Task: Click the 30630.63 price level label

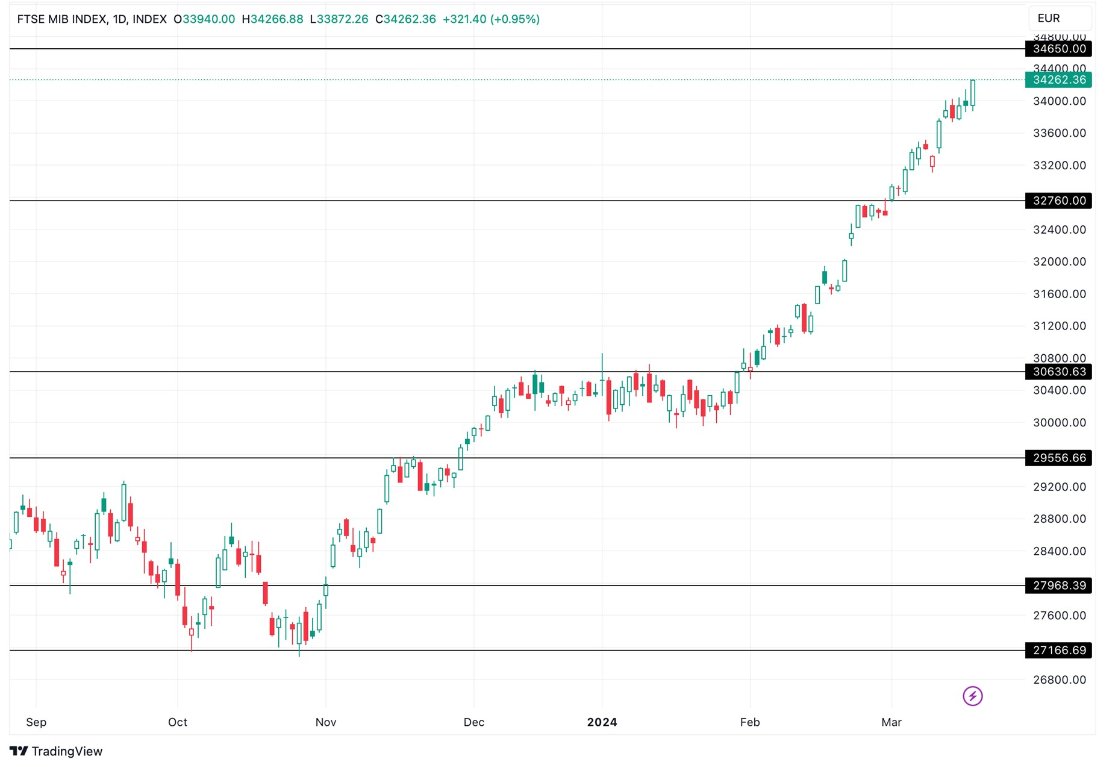Action: (x=1057, y=371)
